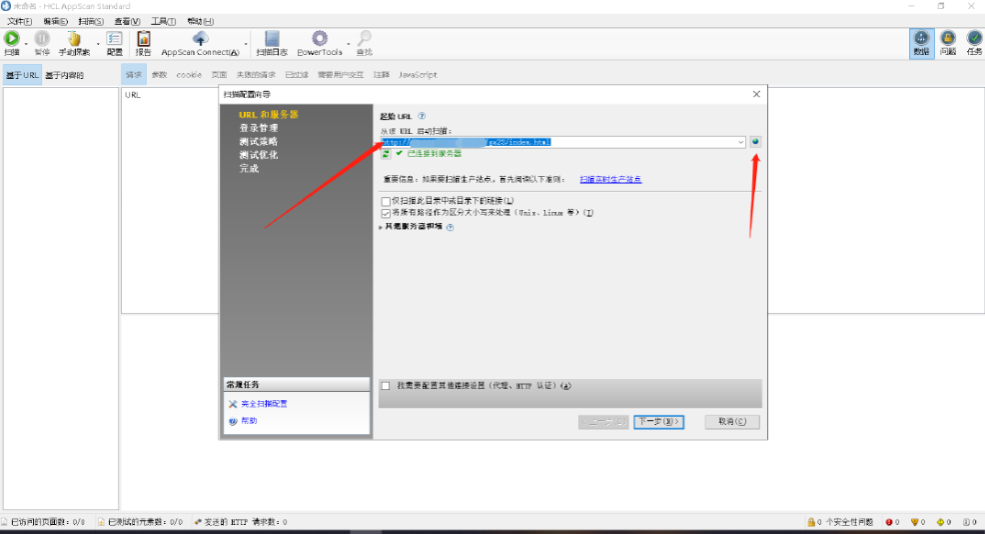Select 登录管理 wizard step
This screenshot has width=985, height=534.
click(258, 128)
